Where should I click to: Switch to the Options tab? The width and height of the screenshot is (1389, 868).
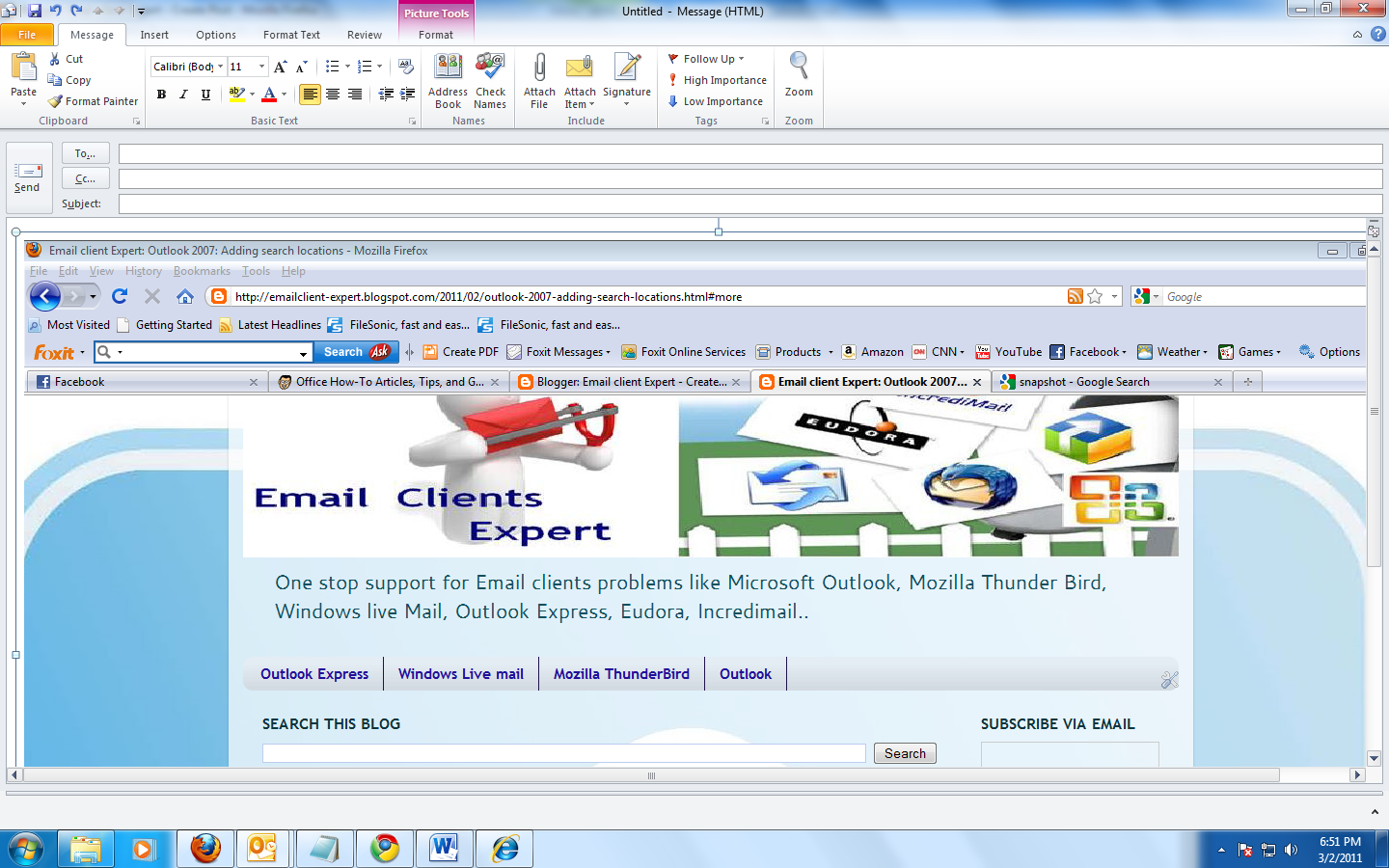click(x=216, y=35)
